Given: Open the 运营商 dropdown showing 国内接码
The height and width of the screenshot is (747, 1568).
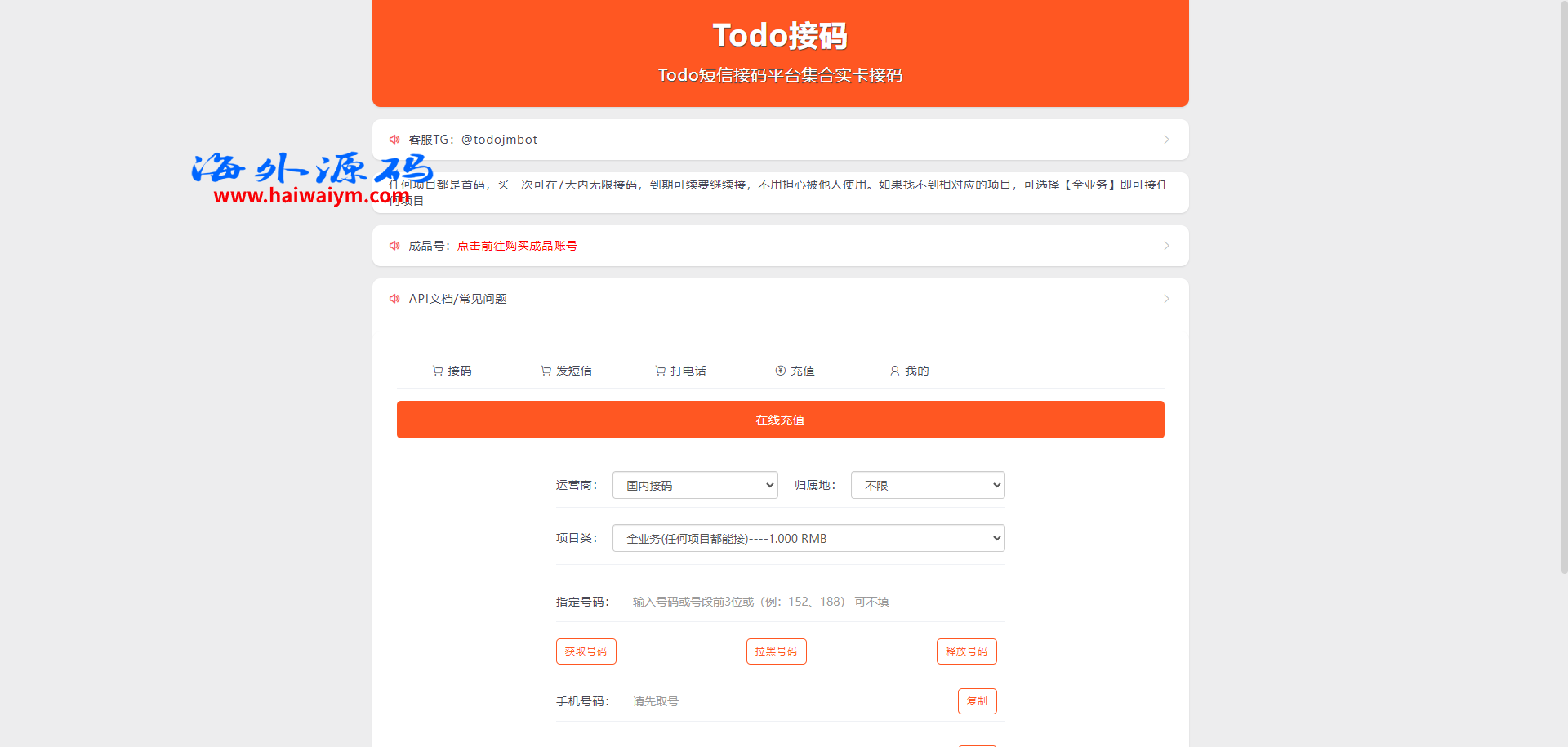Looking at the screenshot, I should pos(695,486).
